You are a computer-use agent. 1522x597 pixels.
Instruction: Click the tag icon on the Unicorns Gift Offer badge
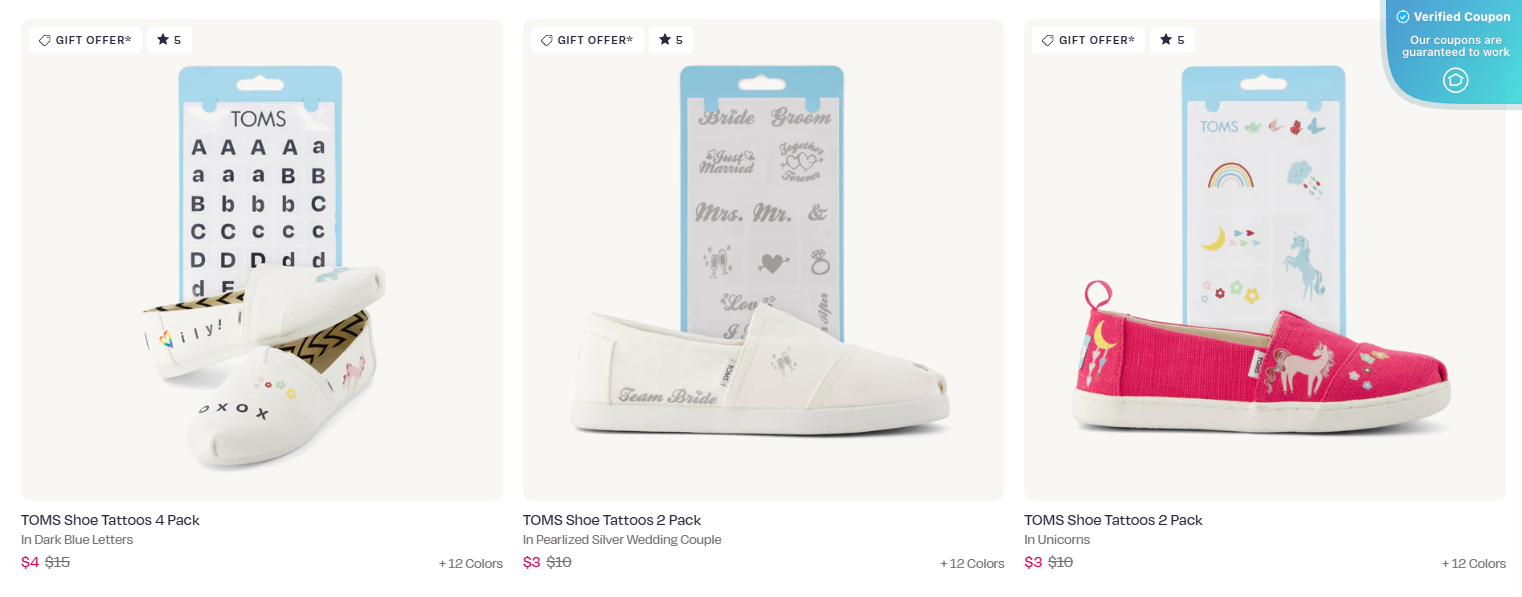point(1047,40)
